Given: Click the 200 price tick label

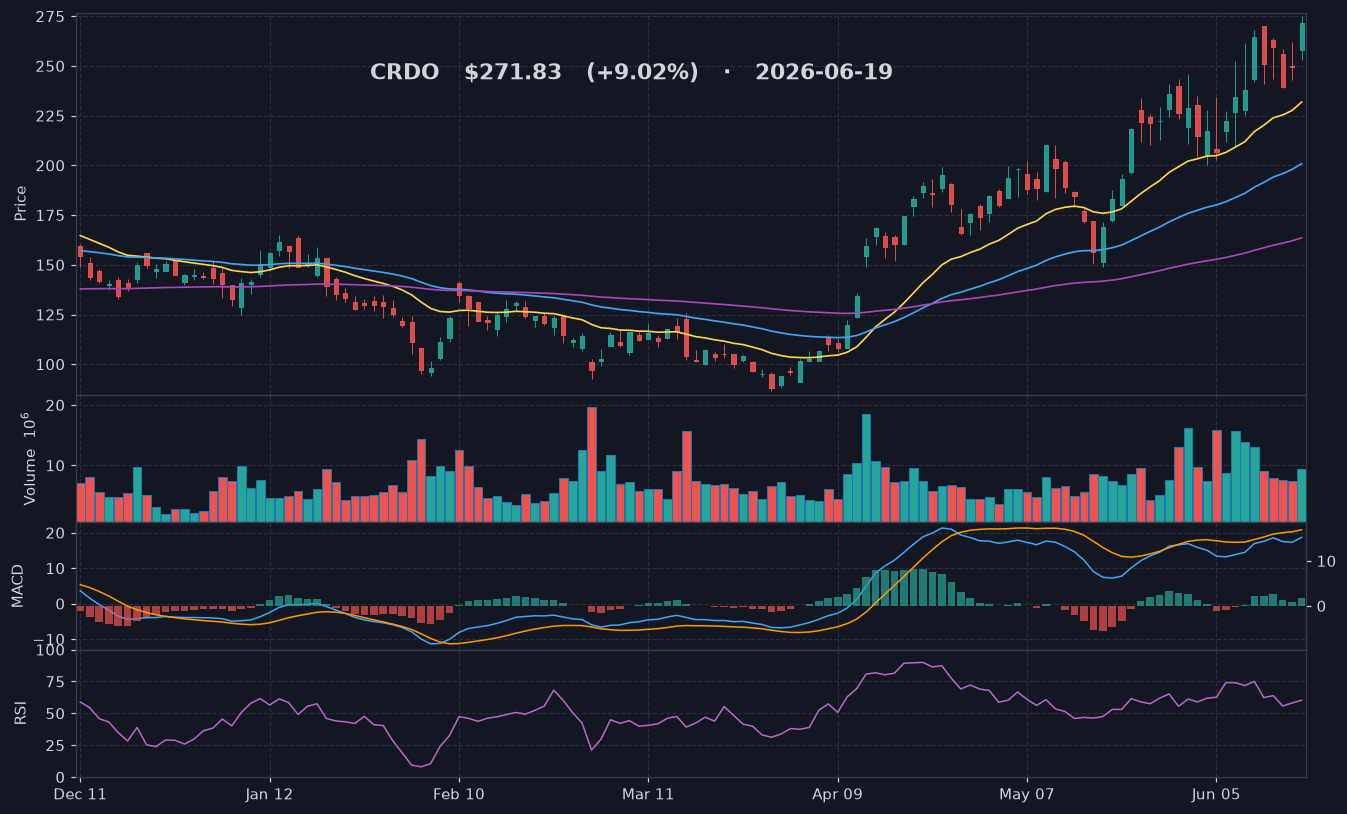Looking at the screenshot, I should (x=52, y=166).
